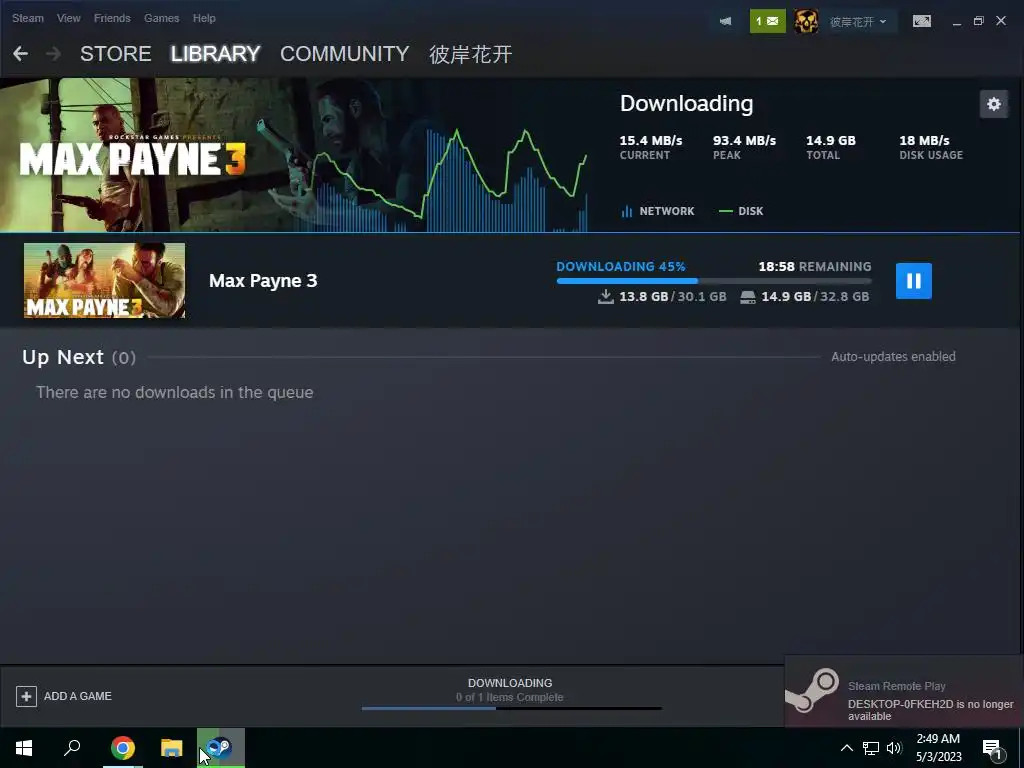Image resolution: width=1024 pixels, height=768 pixels.
Task: Click the disk size 14.9 GB / 32.8 GB
Action: point(805,296)
